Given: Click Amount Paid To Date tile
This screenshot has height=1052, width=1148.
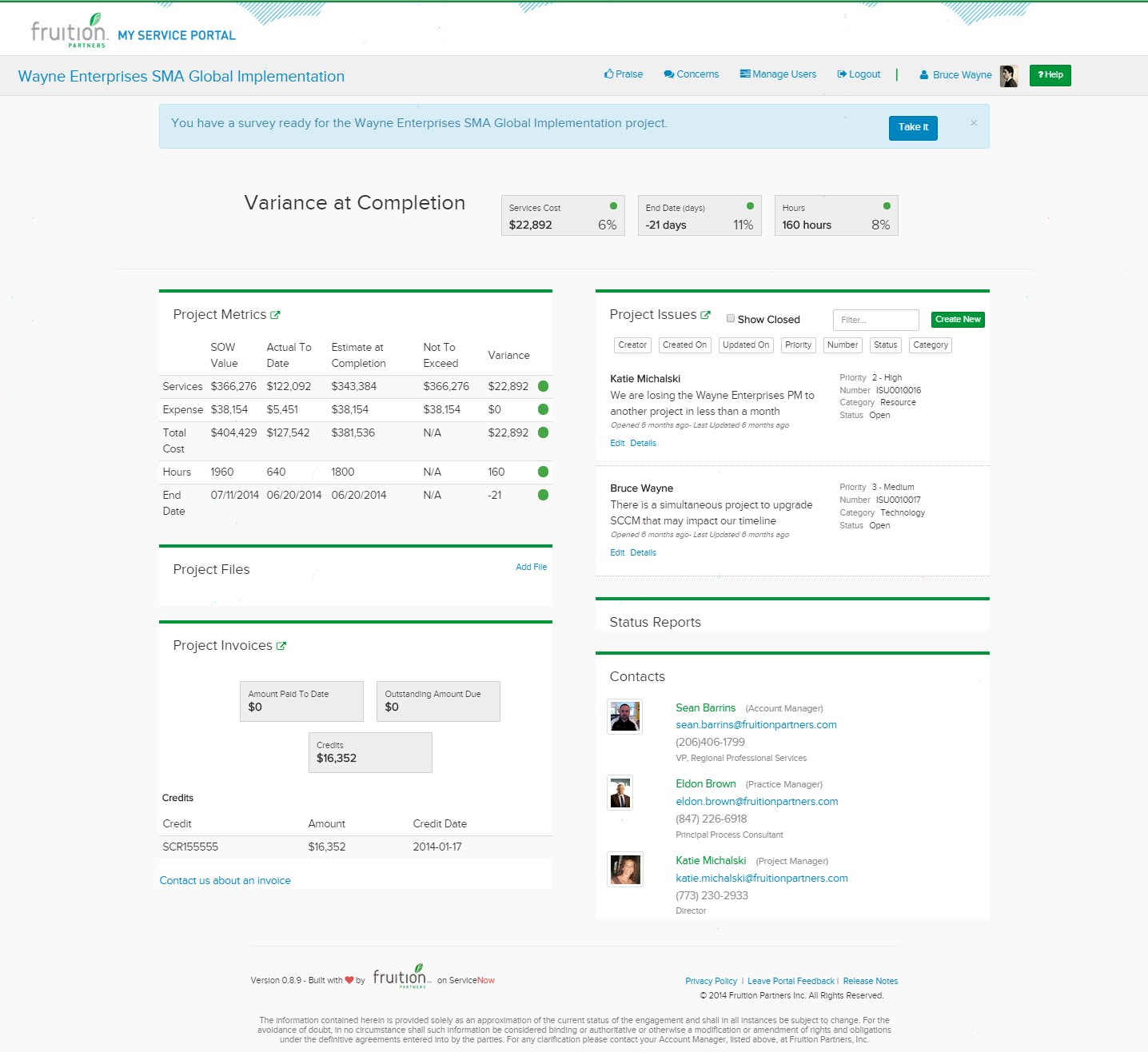Looking at the screenshot, I should [301, 701].
